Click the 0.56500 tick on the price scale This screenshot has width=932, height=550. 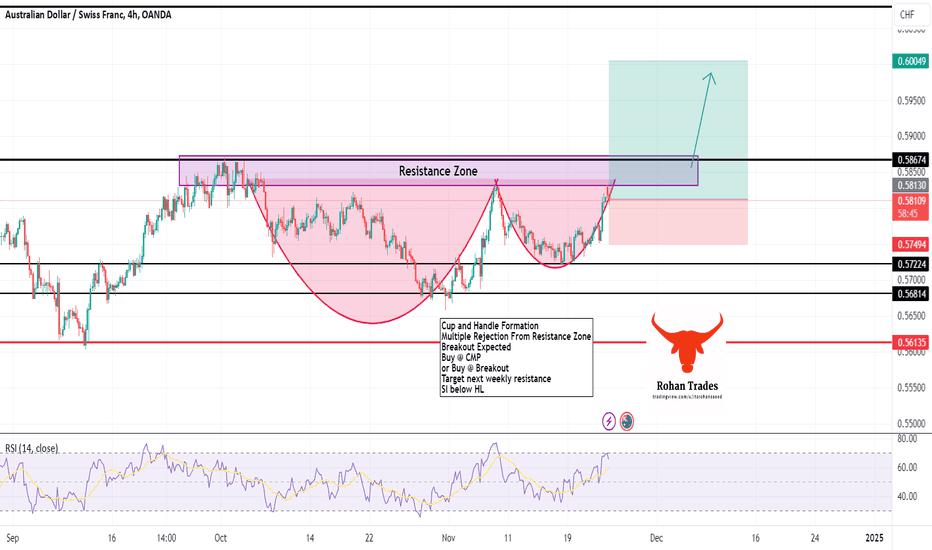pyautogui.click(x=911, y=316)
